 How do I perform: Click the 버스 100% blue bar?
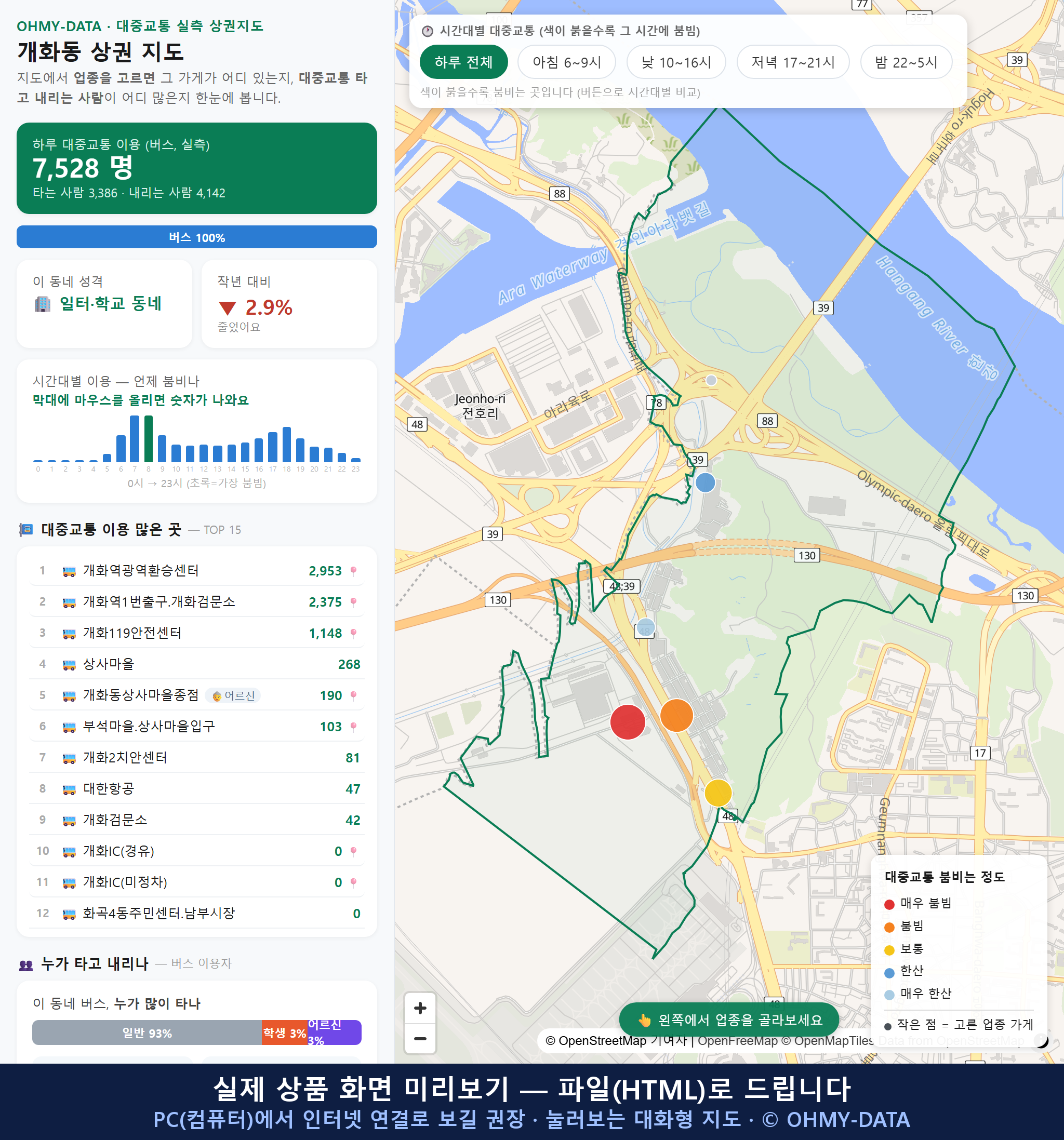[197, 237]
